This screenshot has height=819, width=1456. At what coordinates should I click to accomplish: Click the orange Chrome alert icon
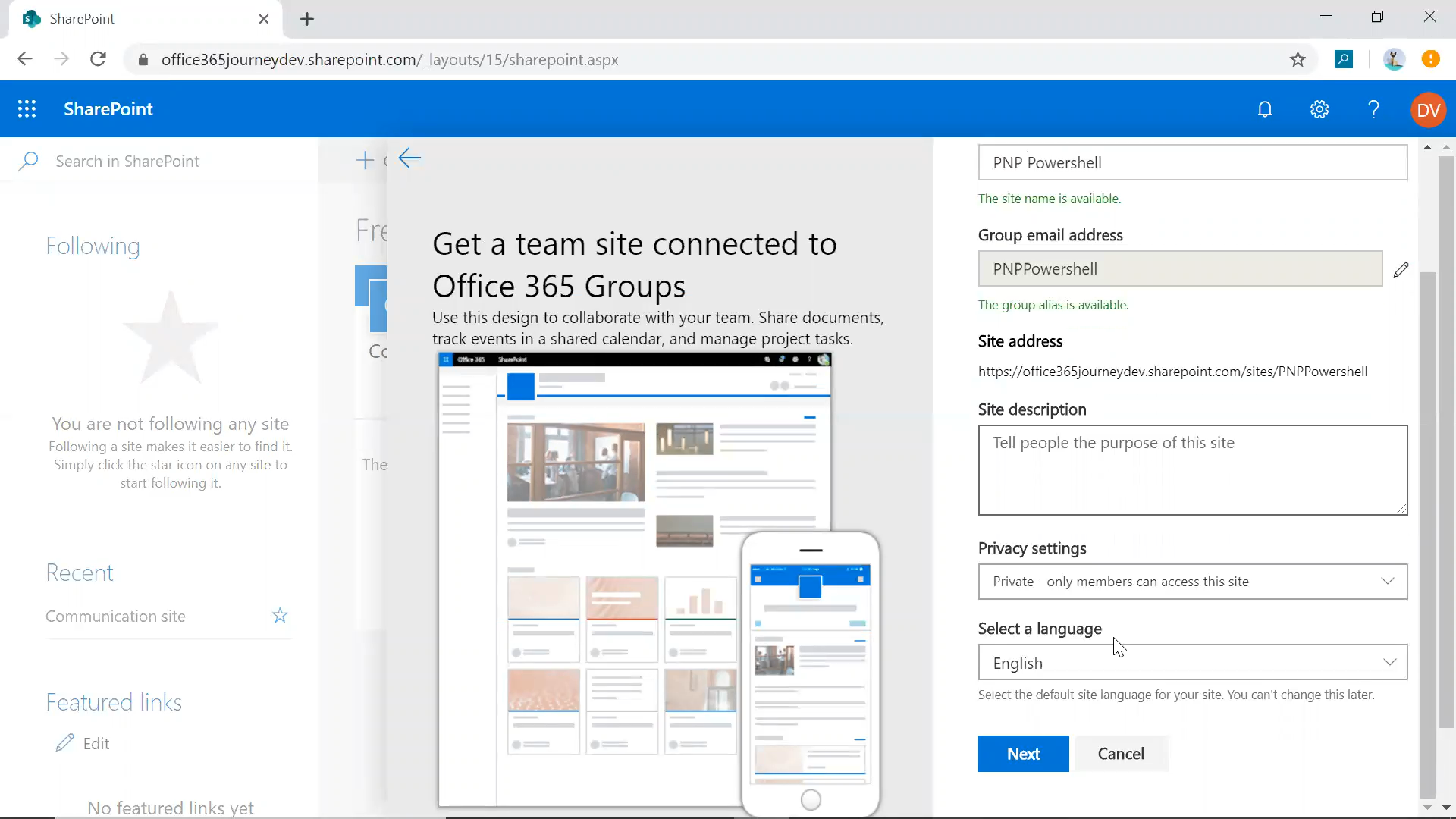(1431, 59)
